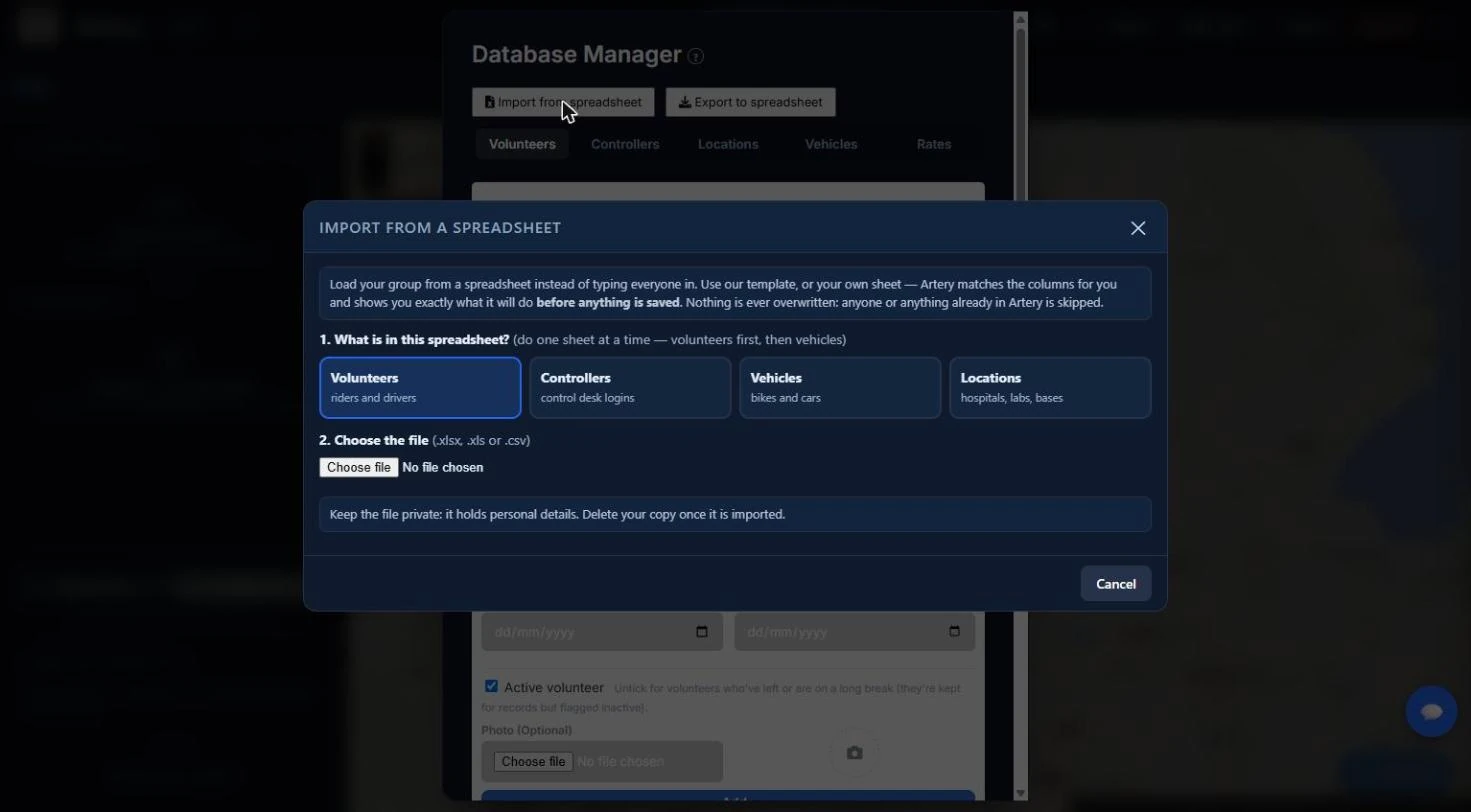Select the Locations spreadsheet type card
Screen dimensions: 1471x812
[x=1050, y=387]
